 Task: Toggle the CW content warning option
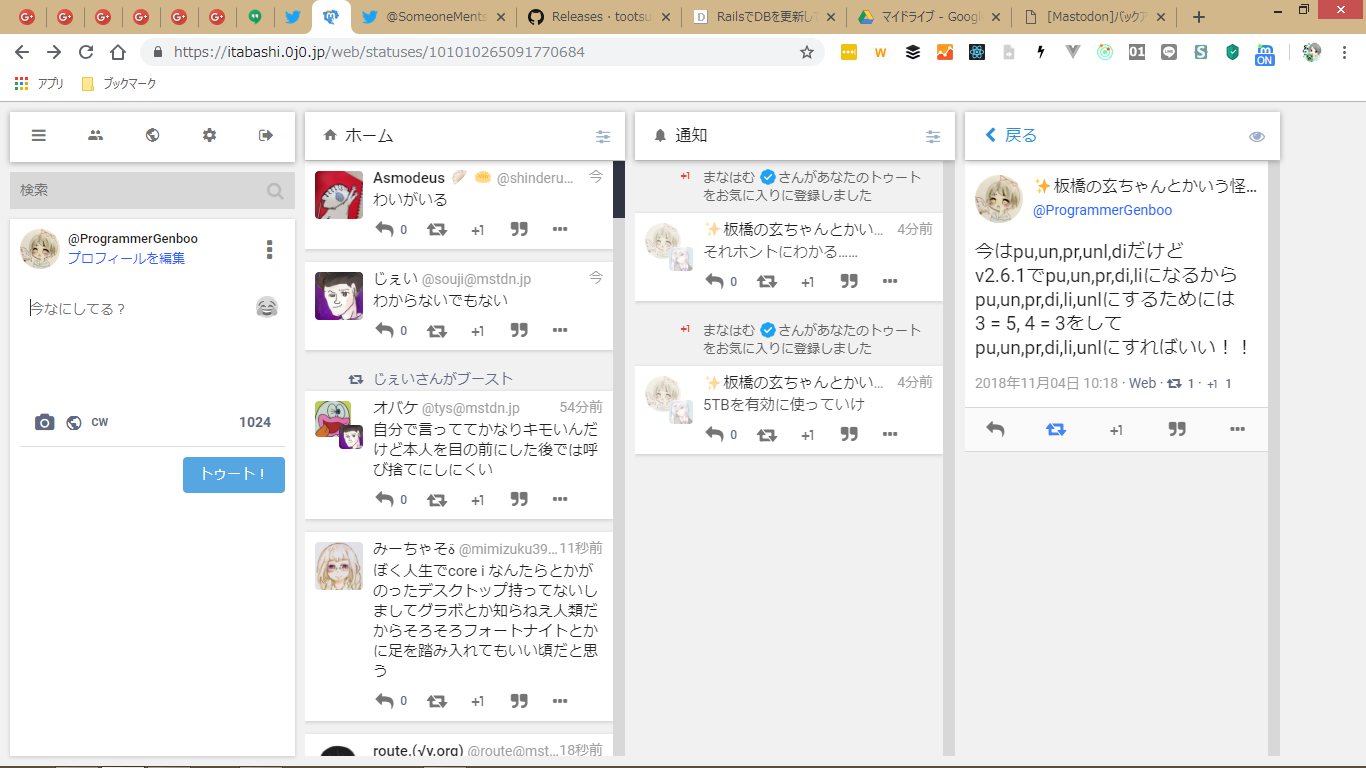[100, 423]
